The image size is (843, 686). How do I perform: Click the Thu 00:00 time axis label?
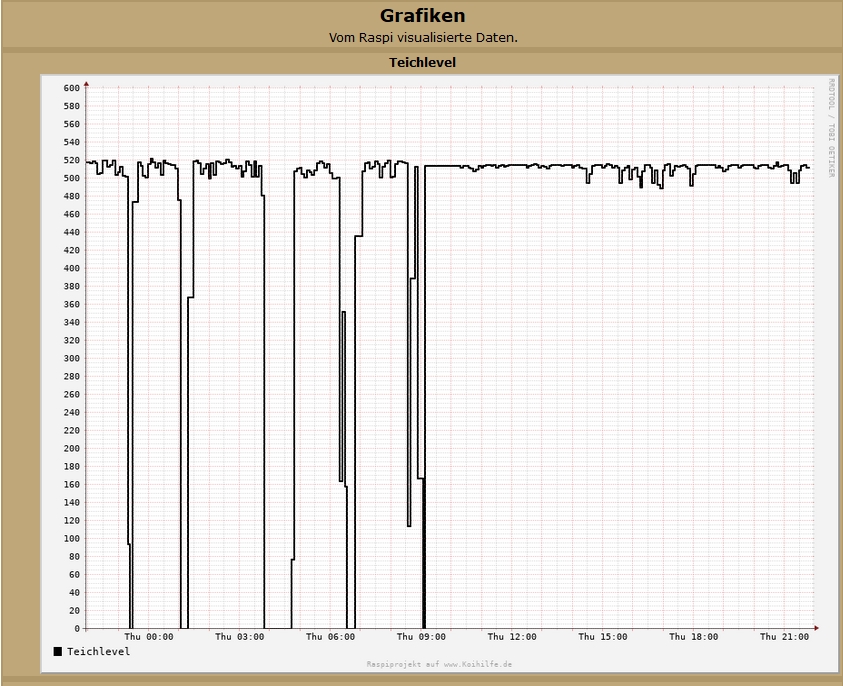tap(149, 636)
